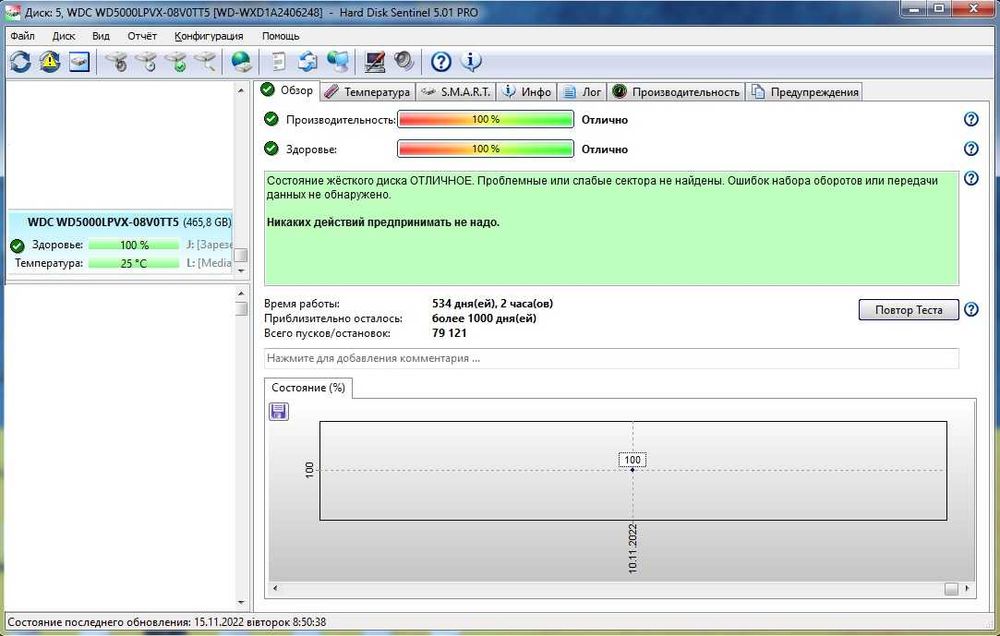Screen dimensions: 1000x636
Task: Click the 79 121 start/stop count value
Action: (x=449, y=333)
